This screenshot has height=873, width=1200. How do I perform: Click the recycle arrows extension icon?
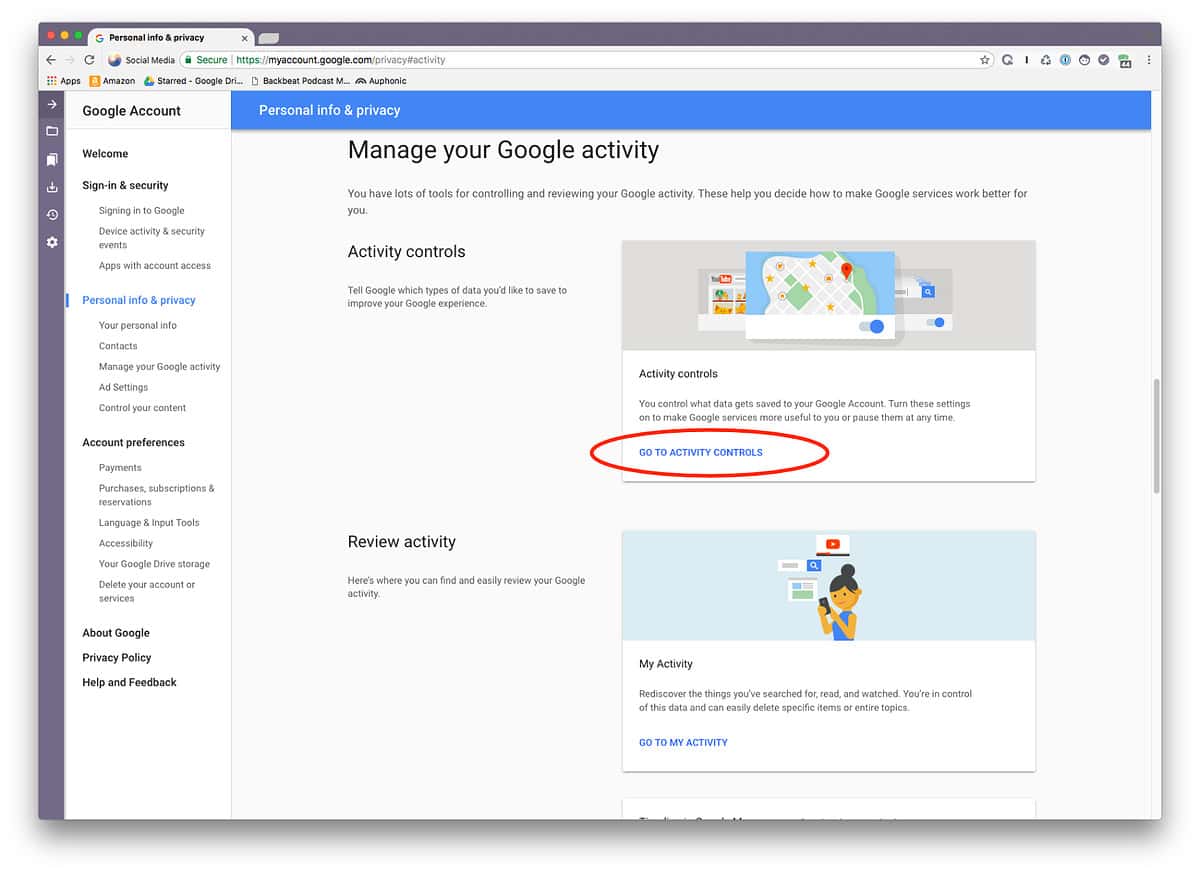coord(1046,60)
